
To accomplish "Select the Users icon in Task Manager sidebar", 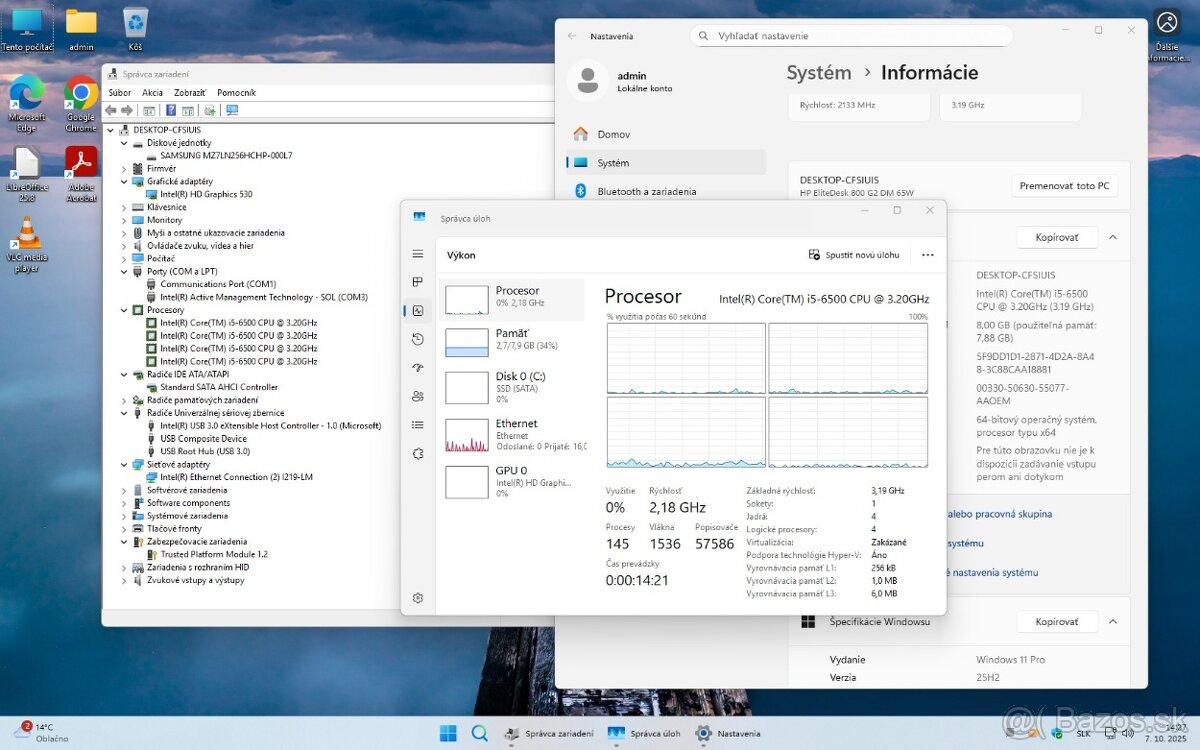I will click(418, 396).
